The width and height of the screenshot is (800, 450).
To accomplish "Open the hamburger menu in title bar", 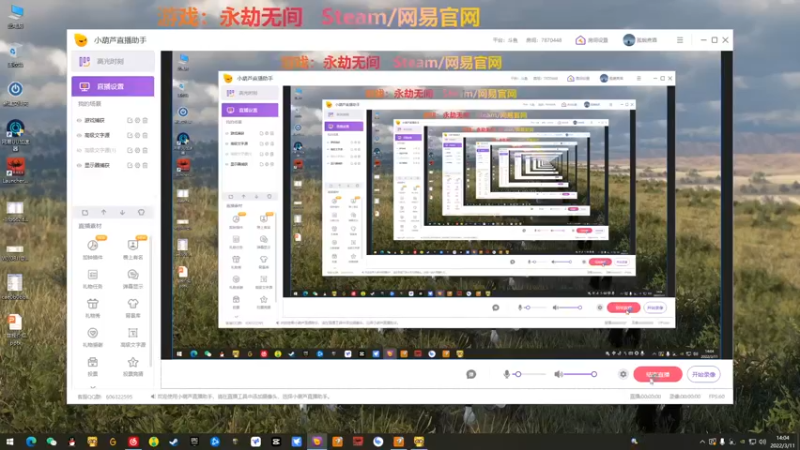I will pos(680,40).
